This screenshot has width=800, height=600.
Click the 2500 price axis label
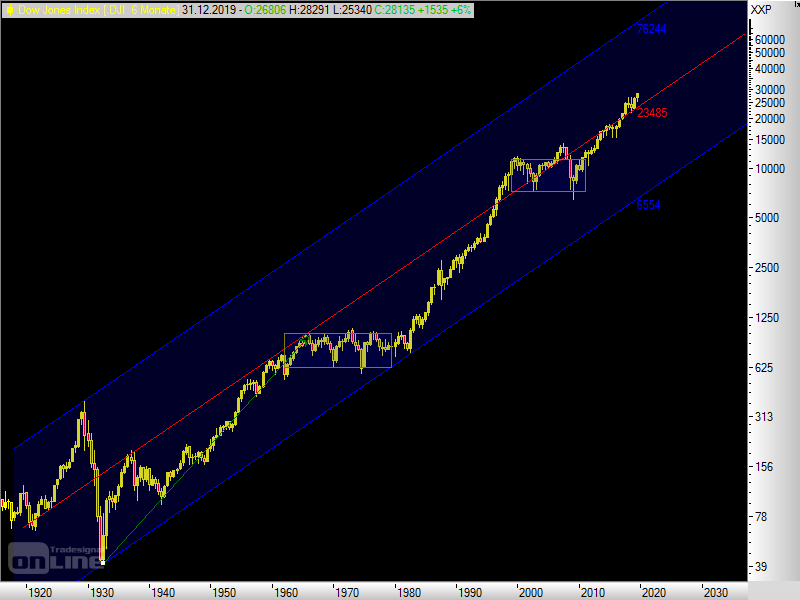coord(767,268)
